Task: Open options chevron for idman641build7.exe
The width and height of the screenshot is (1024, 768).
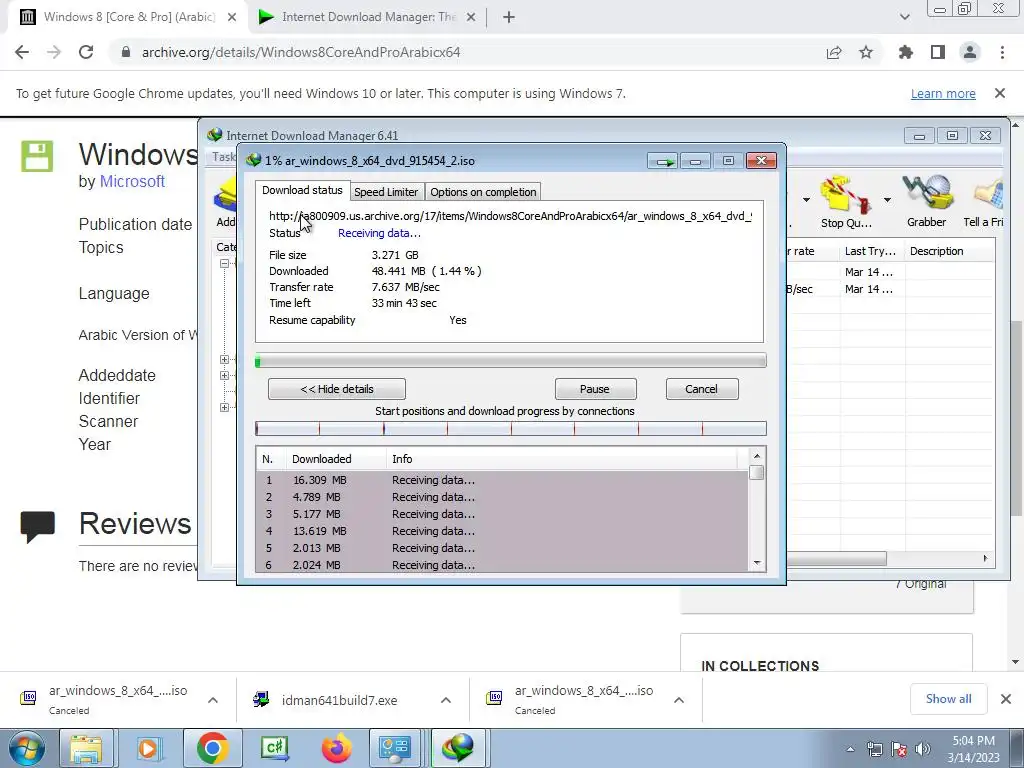Action: coord(446,700)
